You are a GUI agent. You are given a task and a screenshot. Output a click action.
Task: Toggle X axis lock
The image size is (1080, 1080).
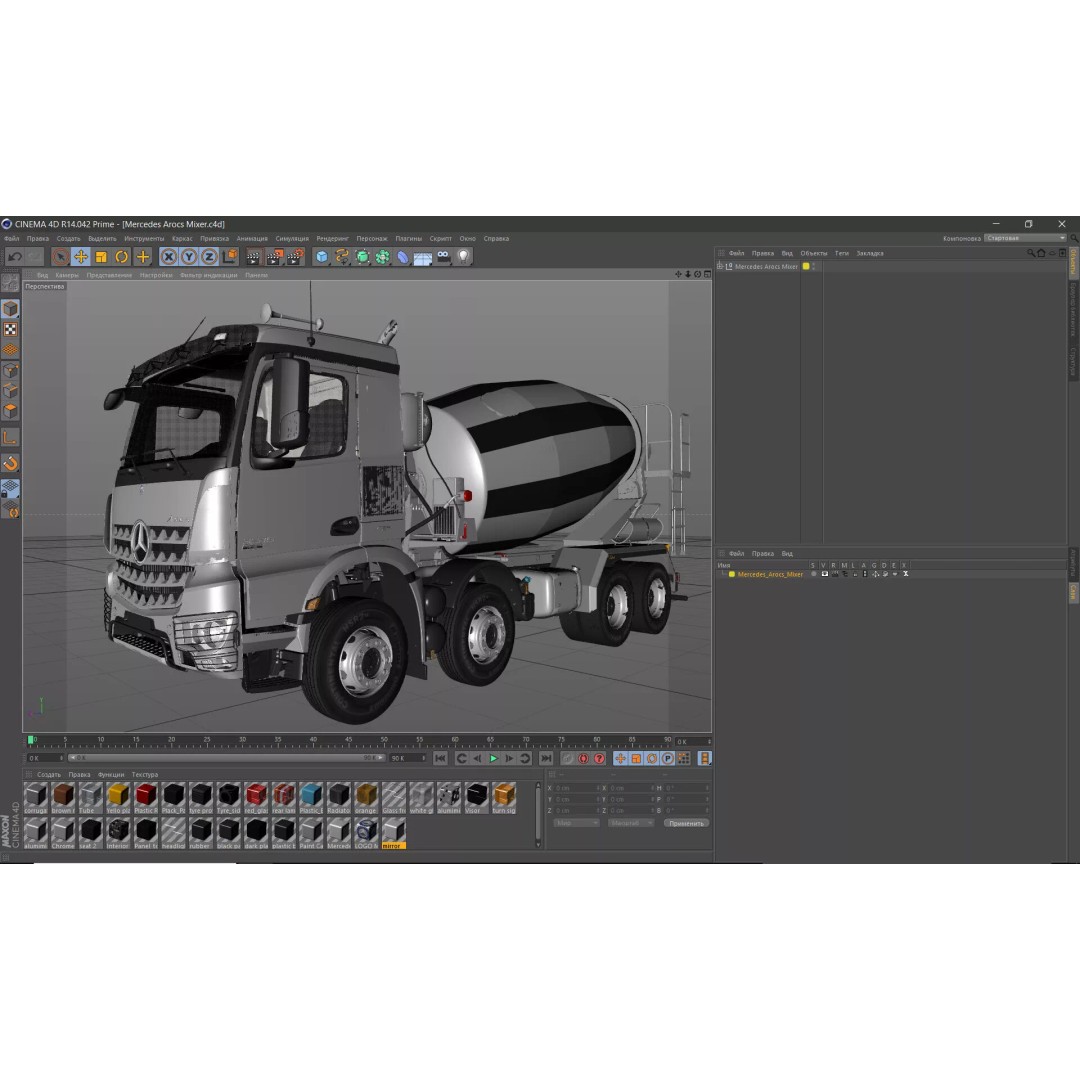[x=169, y=257]
